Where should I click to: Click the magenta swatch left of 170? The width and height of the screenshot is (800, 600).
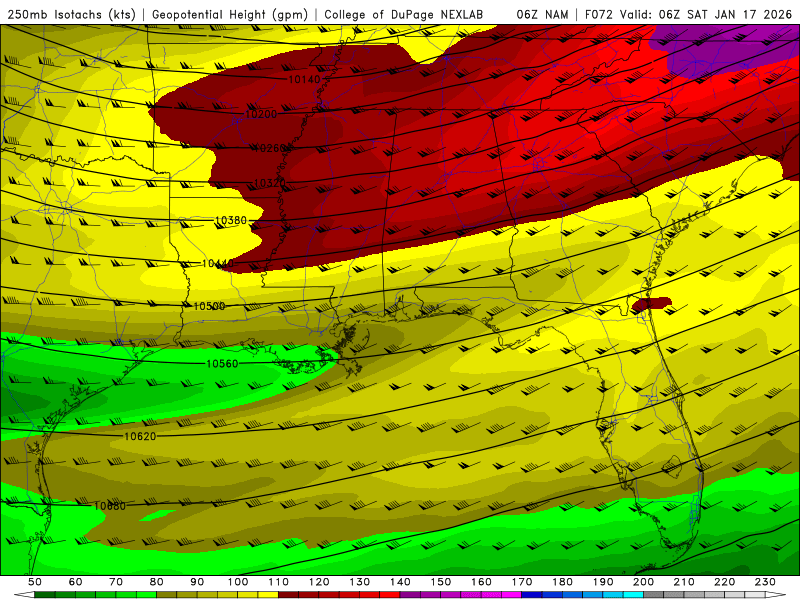(512, 595)
